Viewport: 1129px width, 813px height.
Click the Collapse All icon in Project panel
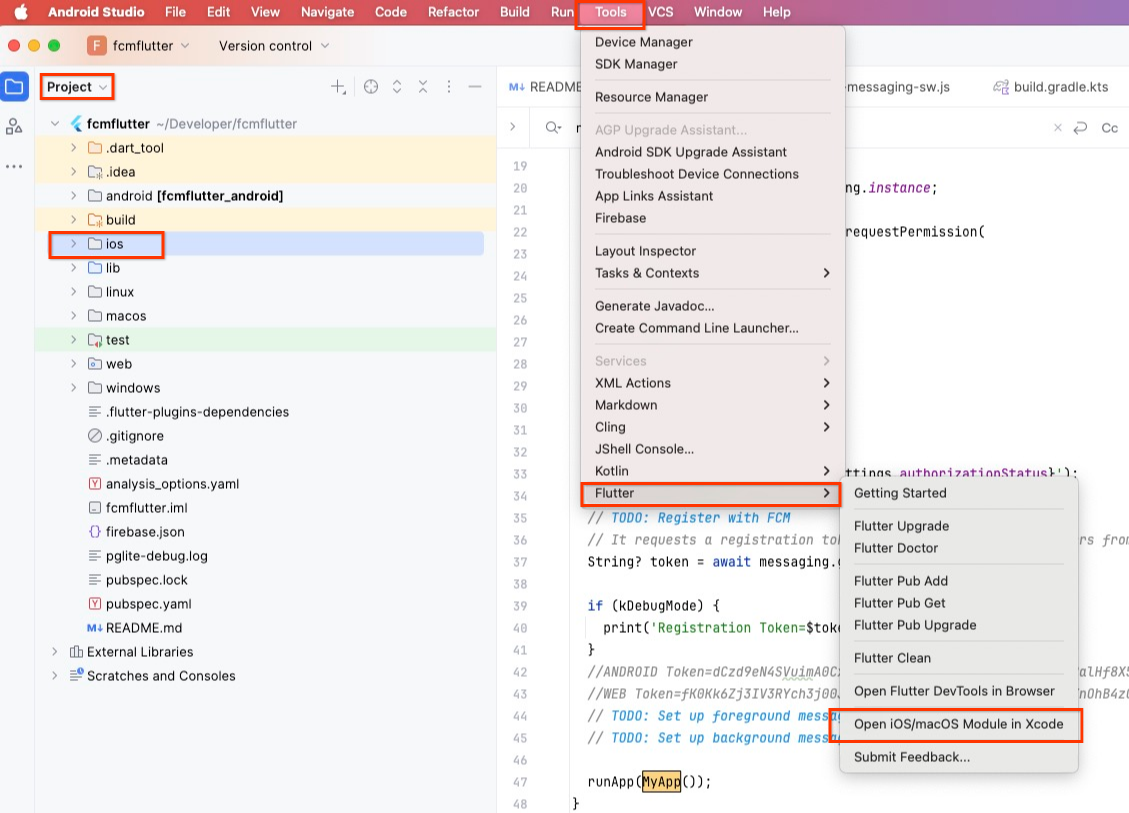(423, 87)
